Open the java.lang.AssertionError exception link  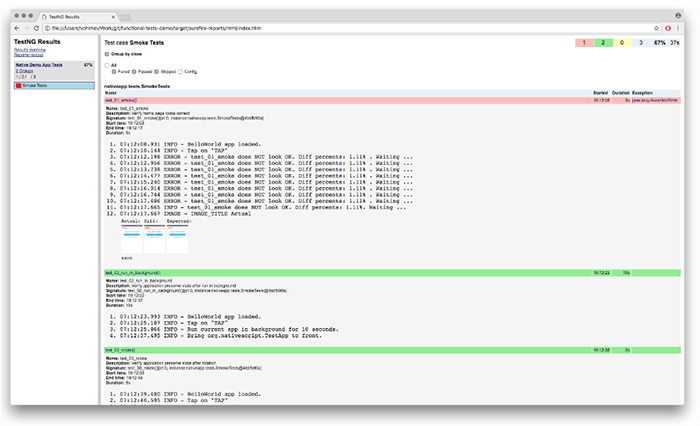[x=654, y=100]
